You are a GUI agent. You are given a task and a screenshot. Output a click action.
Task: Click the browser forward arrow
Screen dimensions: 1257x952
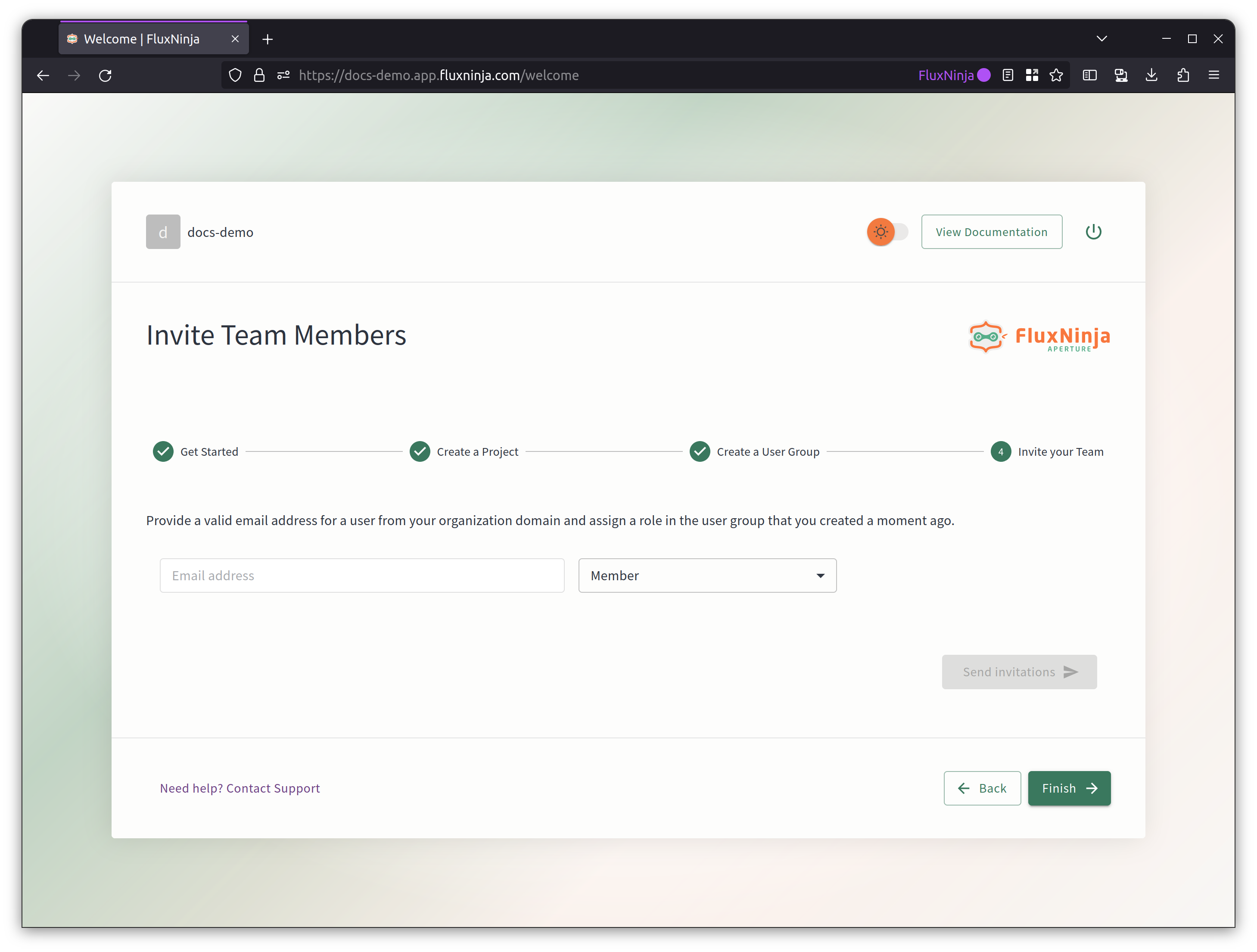(74, 75)
